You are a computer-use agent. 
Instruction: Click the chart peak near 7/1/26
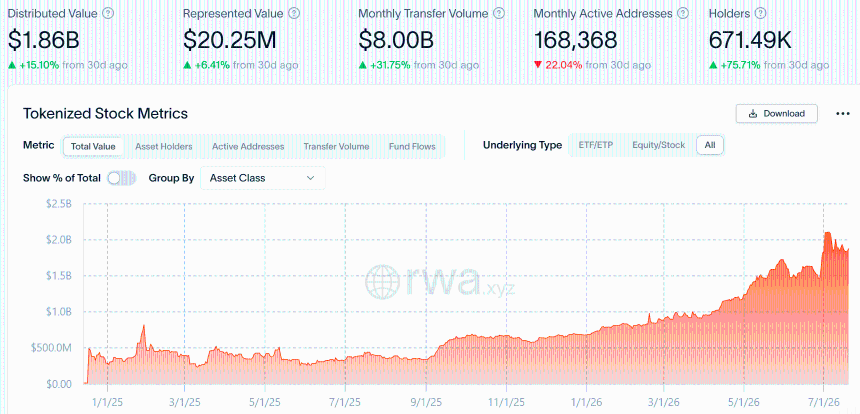827,233
